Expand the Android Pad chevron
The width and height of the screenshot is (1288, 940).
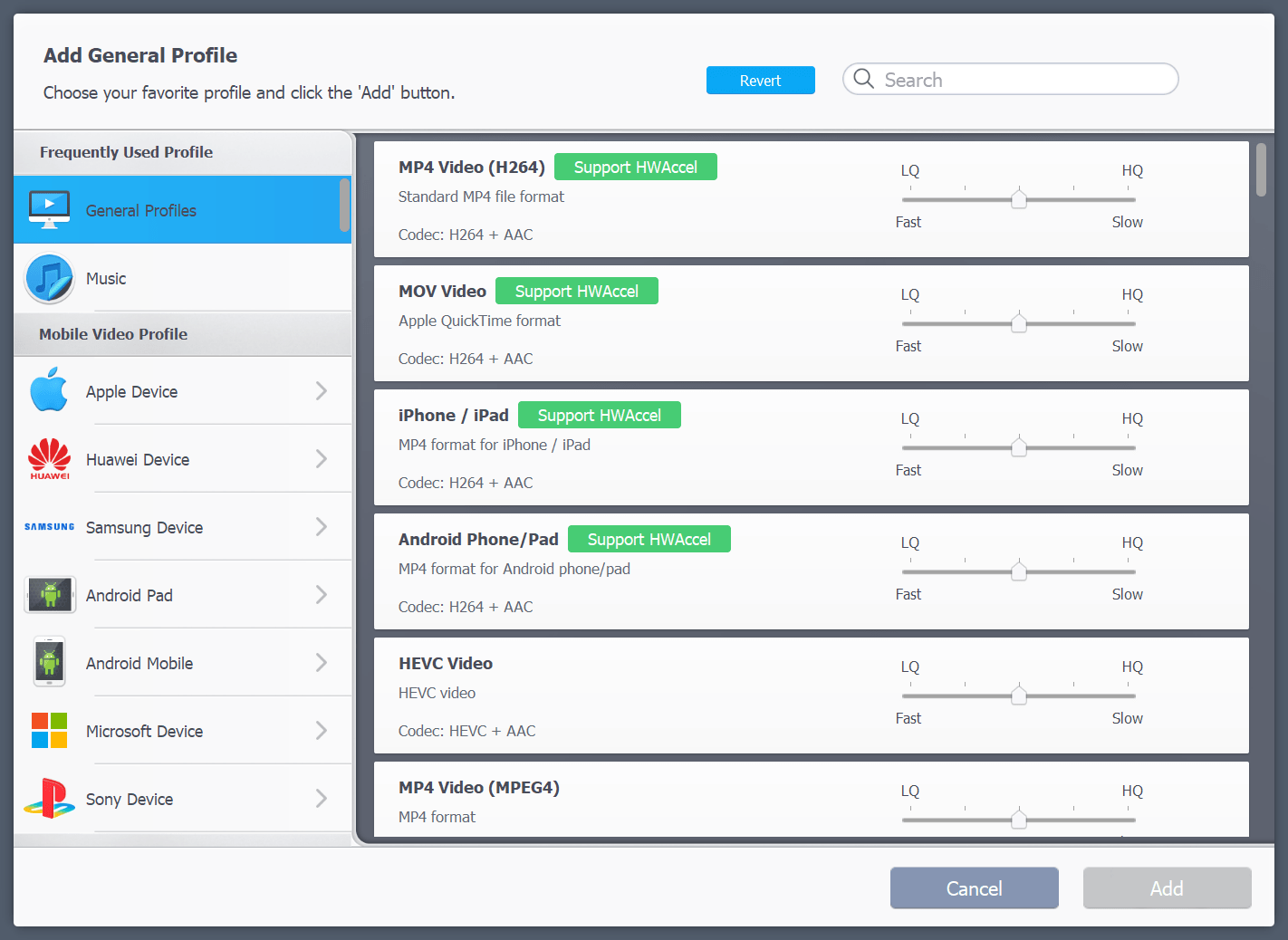(322, 594)
